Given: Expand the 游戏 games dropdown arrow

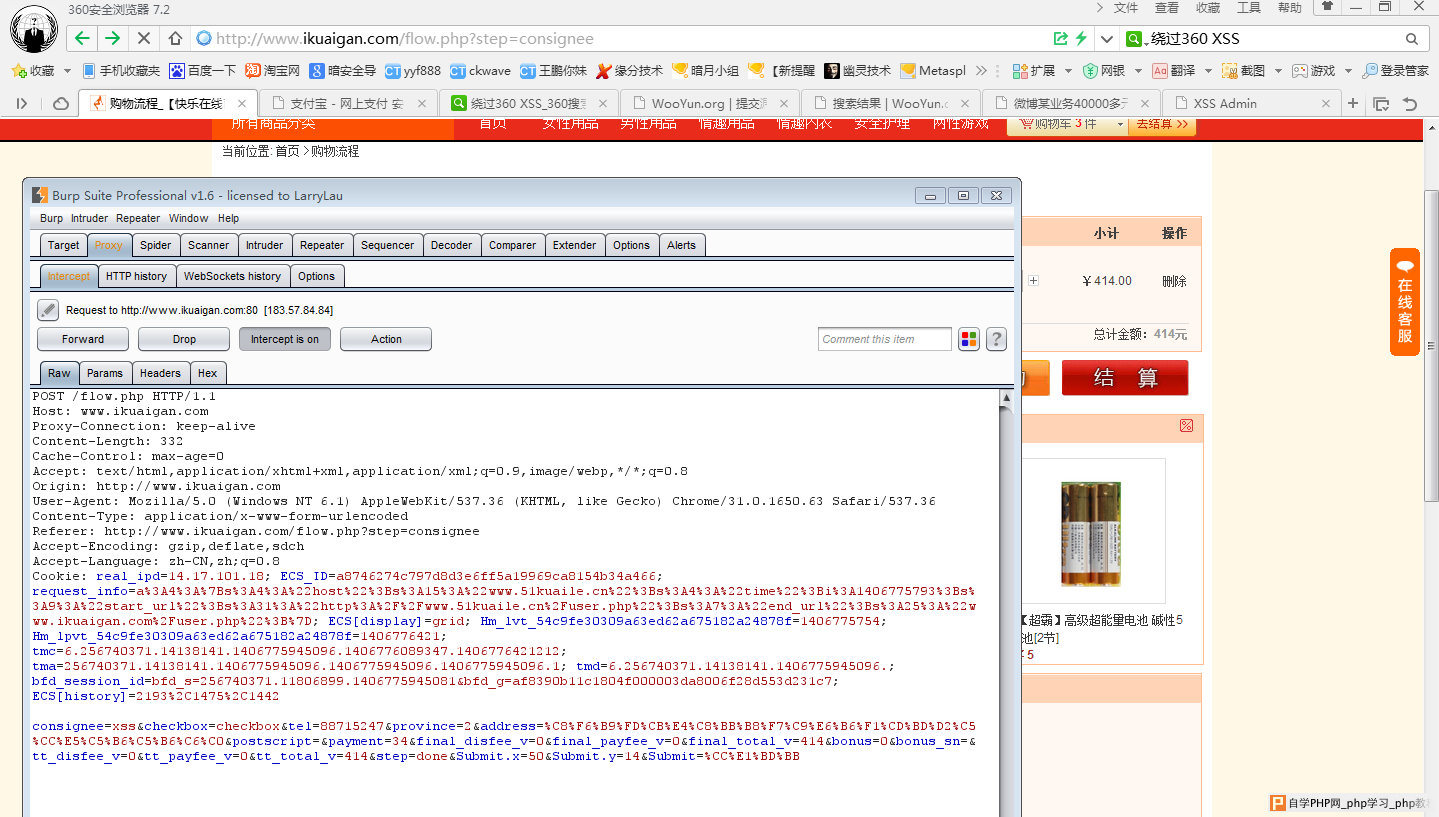Looking at the screenshot, I should 1349,71.
